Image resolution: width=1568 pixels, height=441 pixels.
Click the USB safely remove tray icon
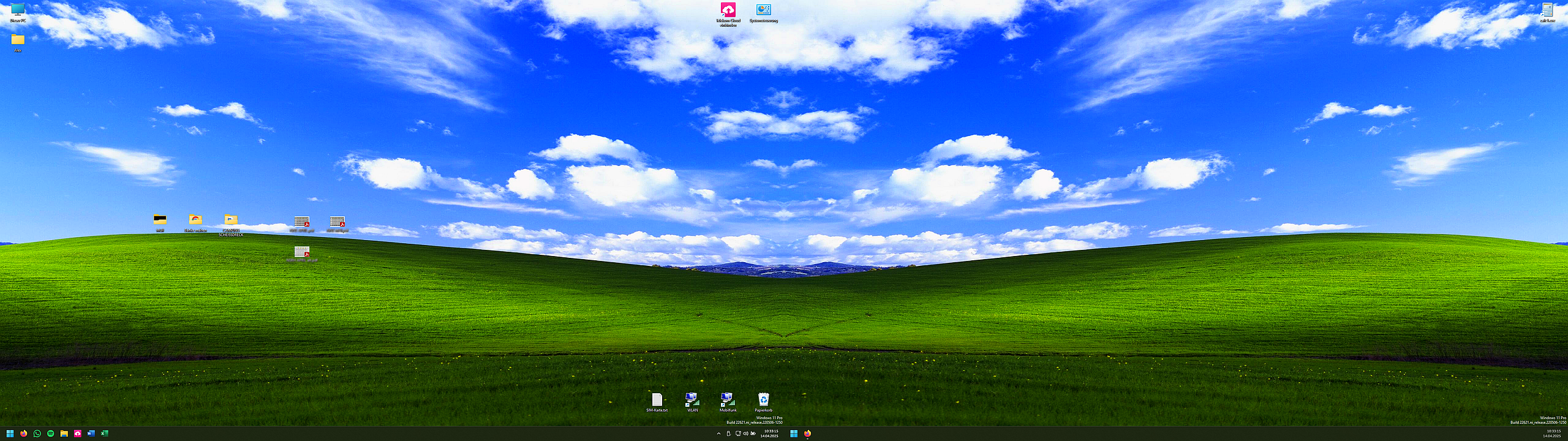(x=728, y=434)
